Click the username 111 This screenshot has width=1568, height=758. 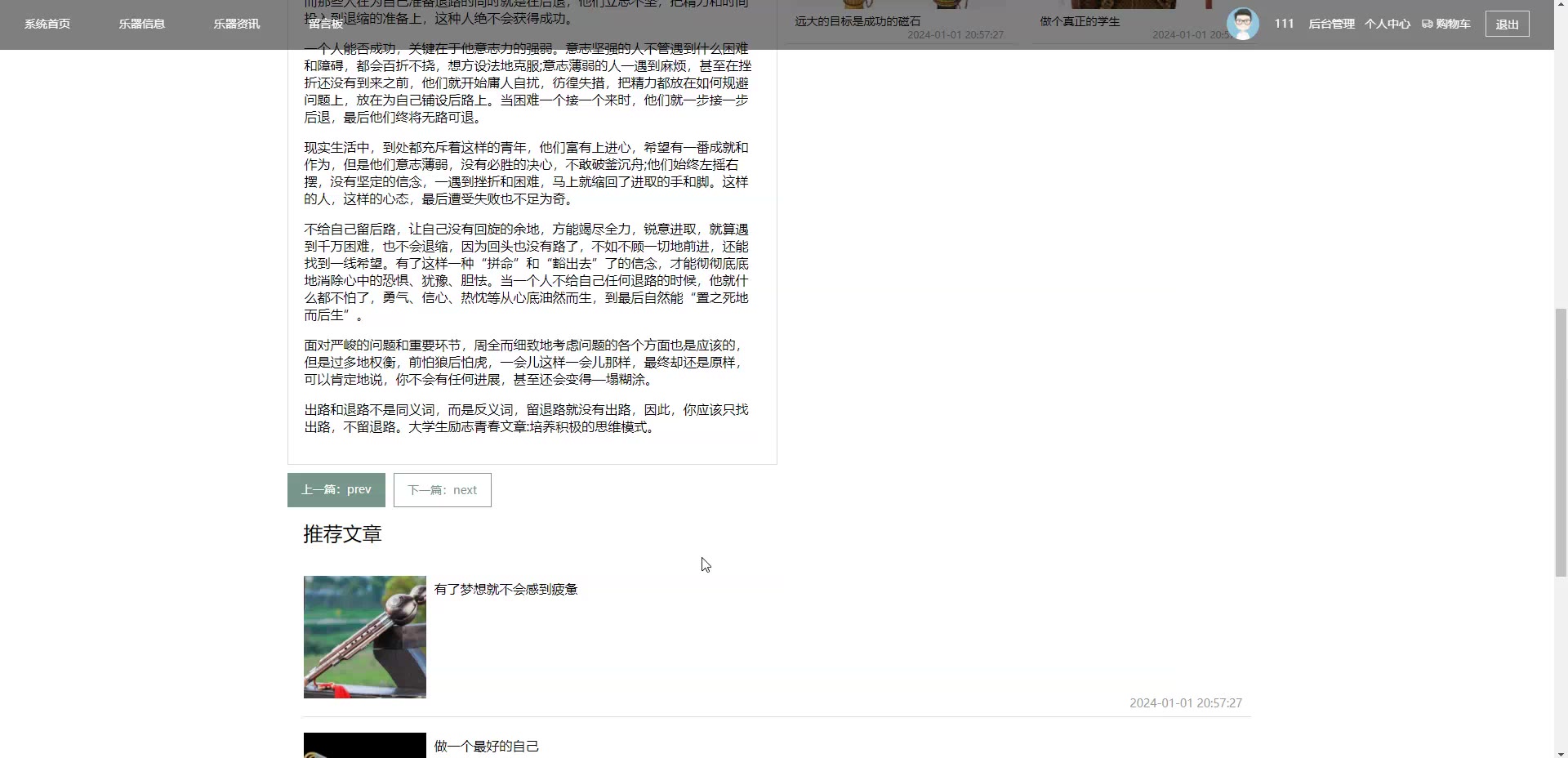click(1284, 24)
